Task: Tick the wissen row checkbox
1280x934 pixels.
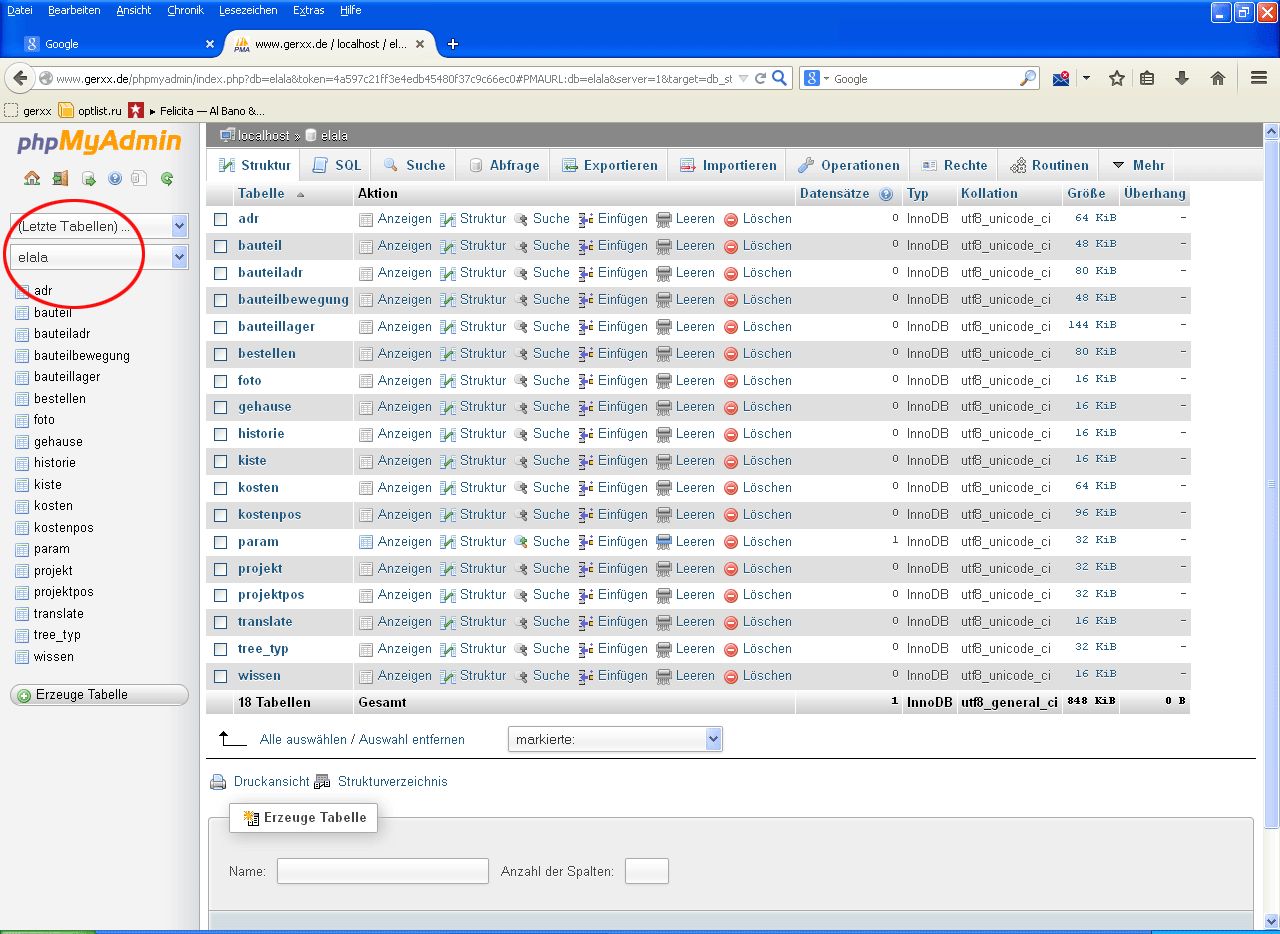Action: tap(221, 676)
